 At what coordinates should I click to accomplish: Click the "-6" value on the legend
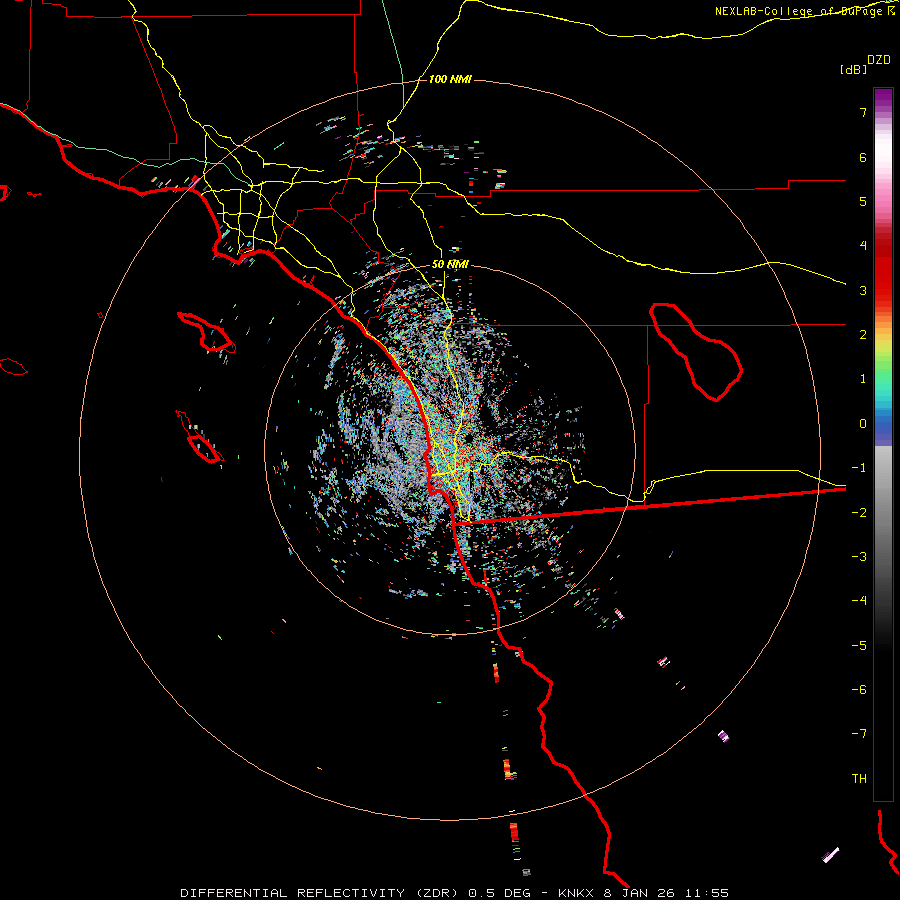[x=859, y=690]
